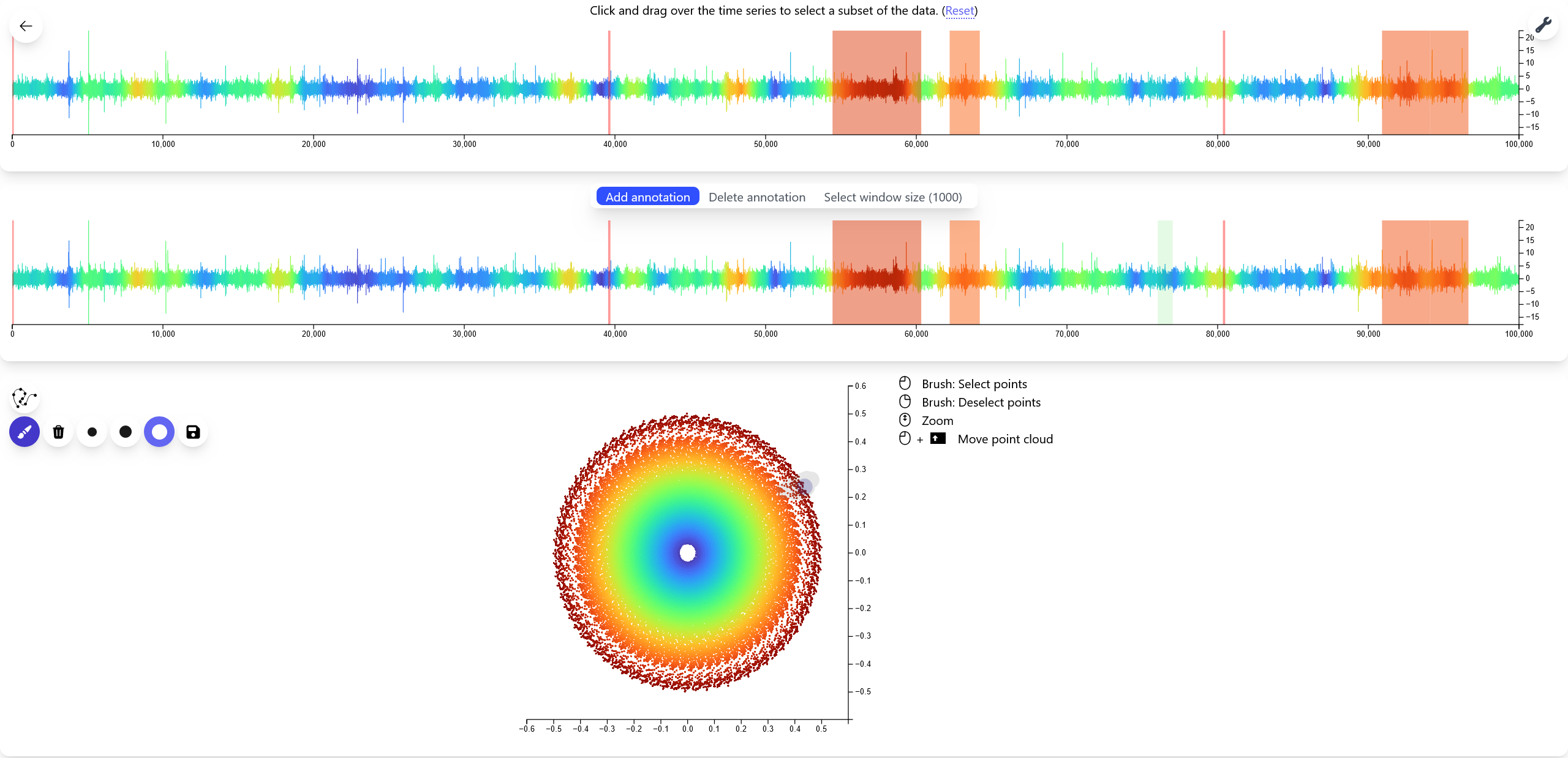
Task: Click the trash delete-selection icon
Action: 58,432
